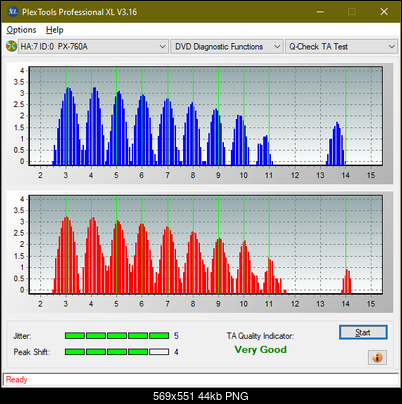402x404 pixels.
Task: Expand the DVD Diagnostic Functions dropdown
Action: [227, 47]
